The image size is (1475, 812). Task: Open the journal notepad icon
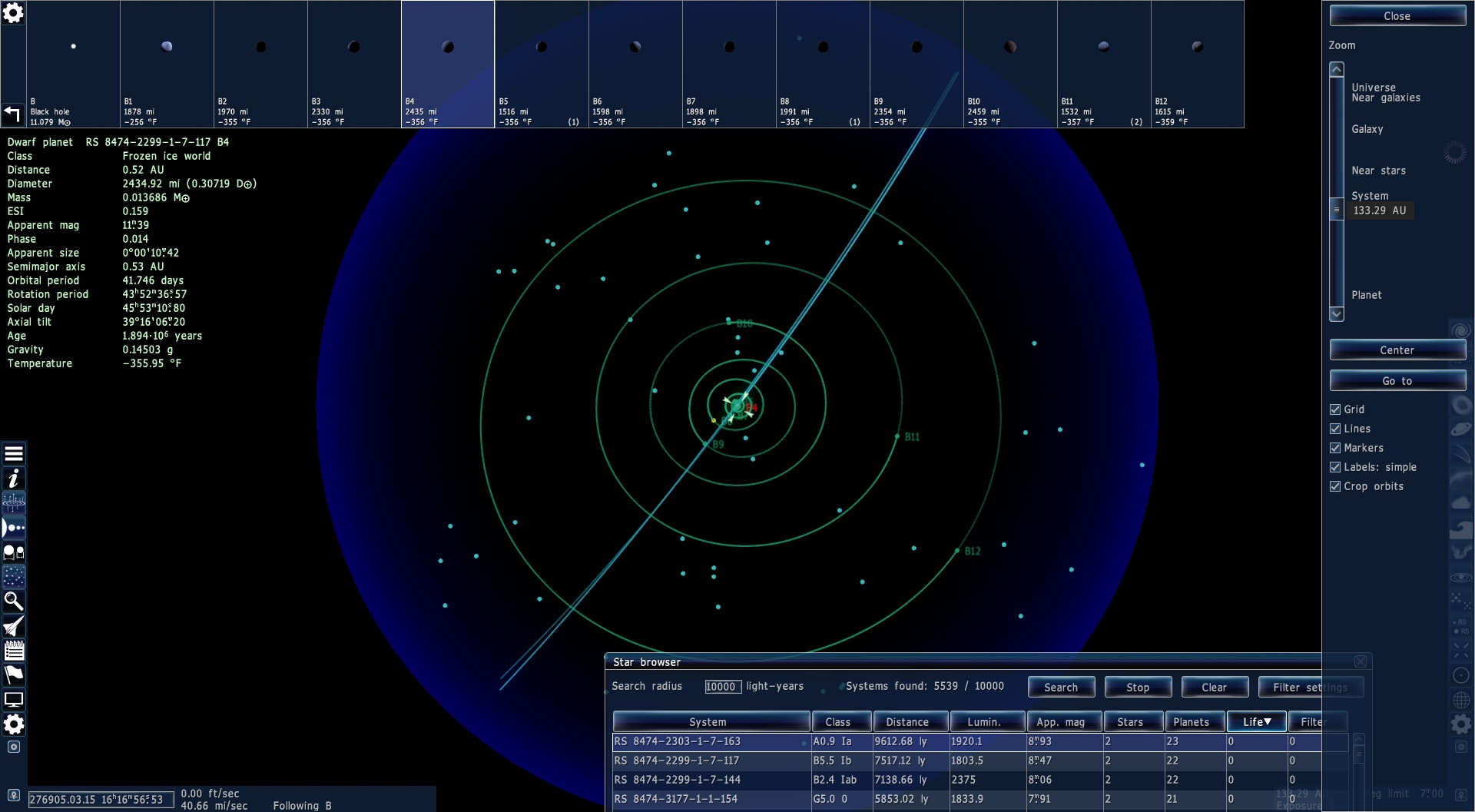14,651
